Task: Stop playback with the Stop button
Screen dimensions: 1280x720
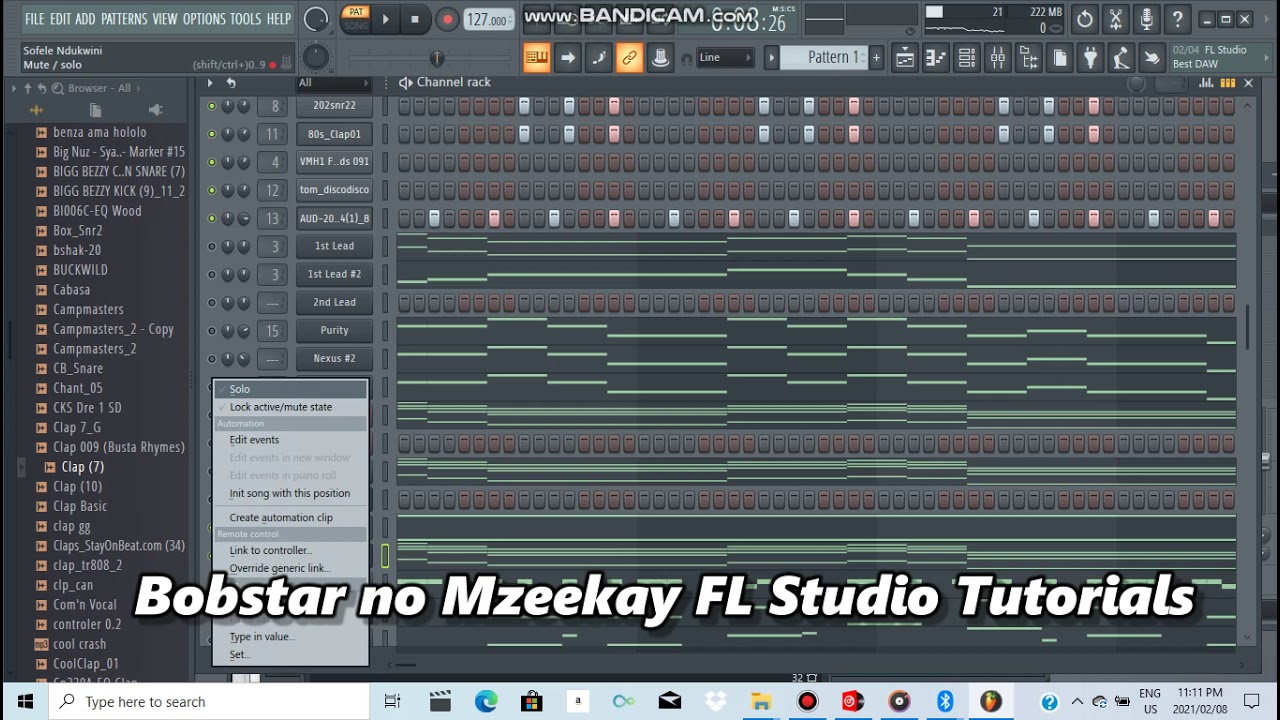Action: 415,19
